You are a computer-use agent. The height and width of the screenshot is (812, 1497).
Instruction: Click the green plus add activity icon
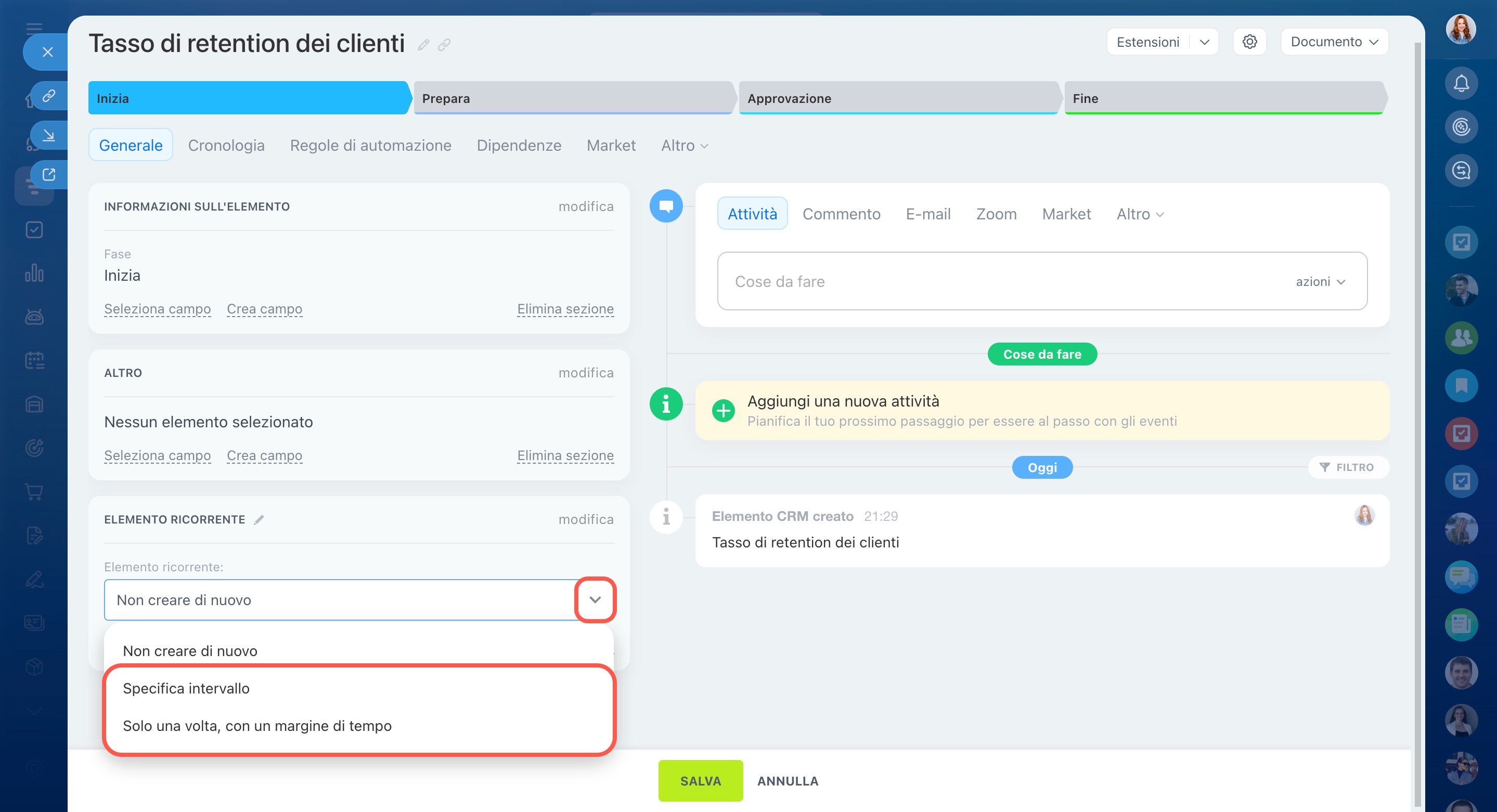click(x=723, y=411)
